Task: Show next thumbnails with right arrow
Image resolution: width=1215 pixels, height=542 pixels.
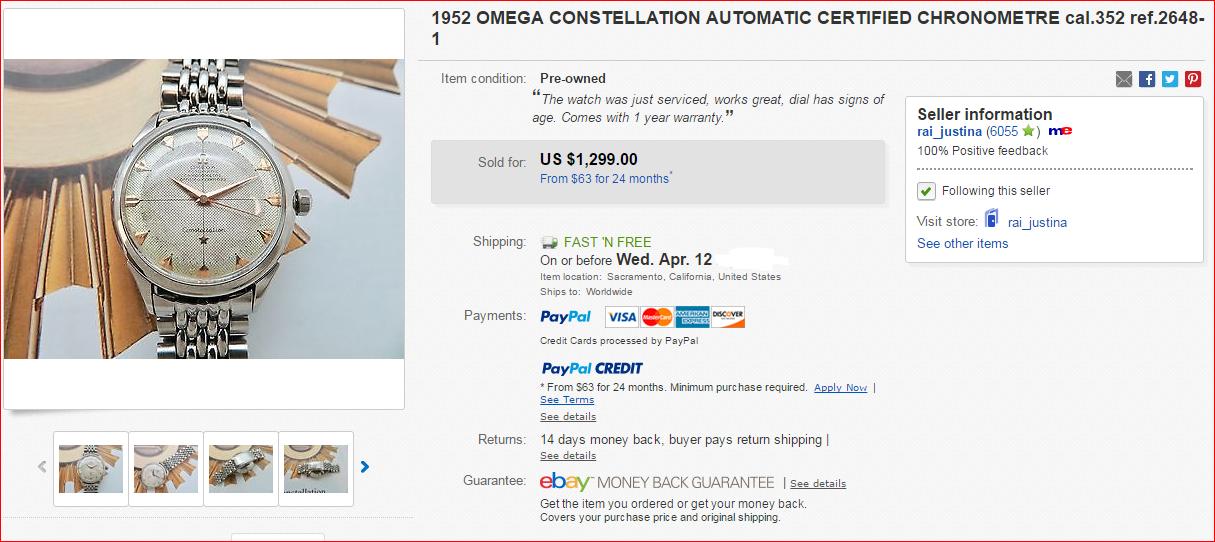Action: 365,467
